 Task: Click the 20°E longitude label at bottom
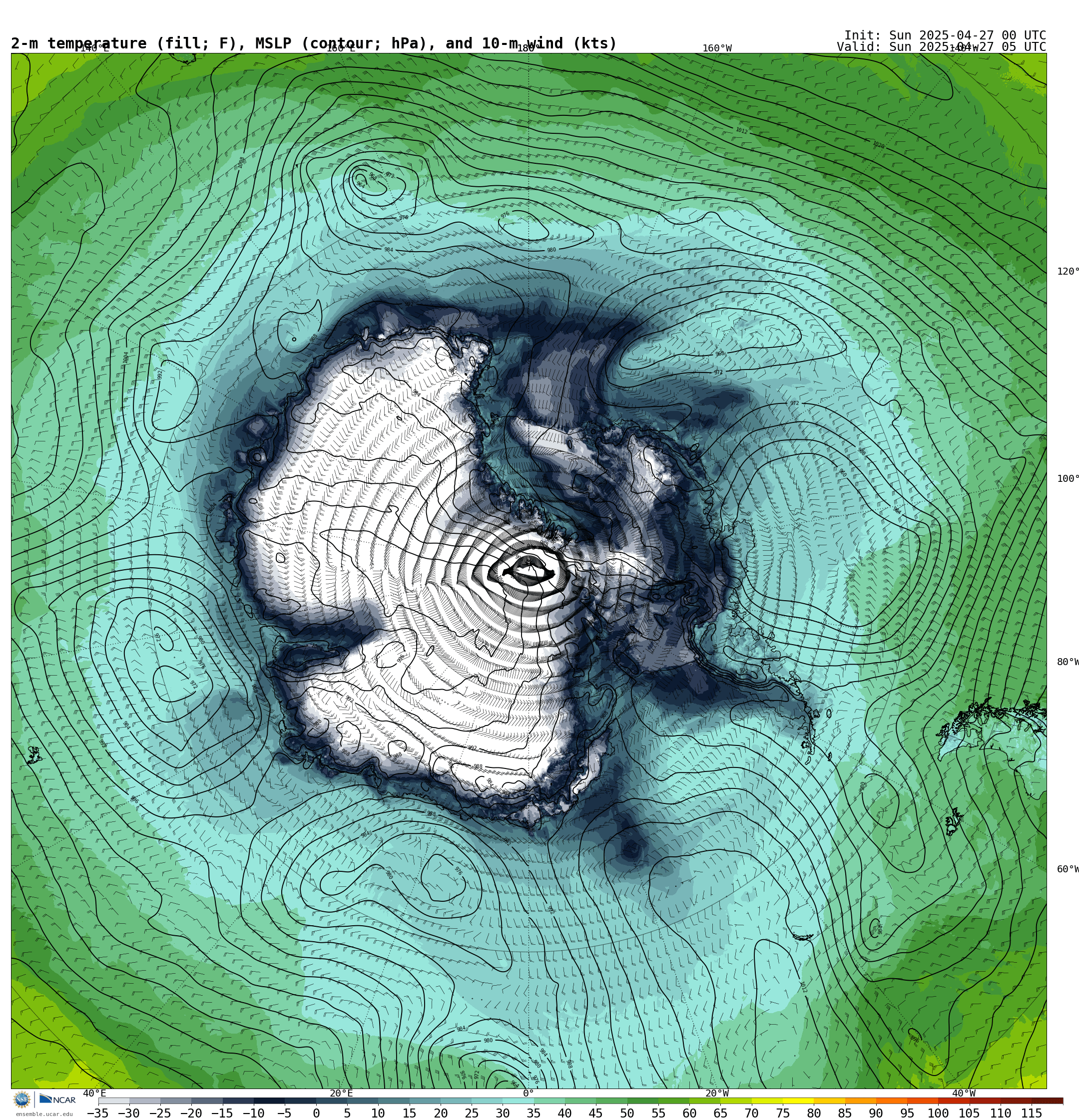341,1093
